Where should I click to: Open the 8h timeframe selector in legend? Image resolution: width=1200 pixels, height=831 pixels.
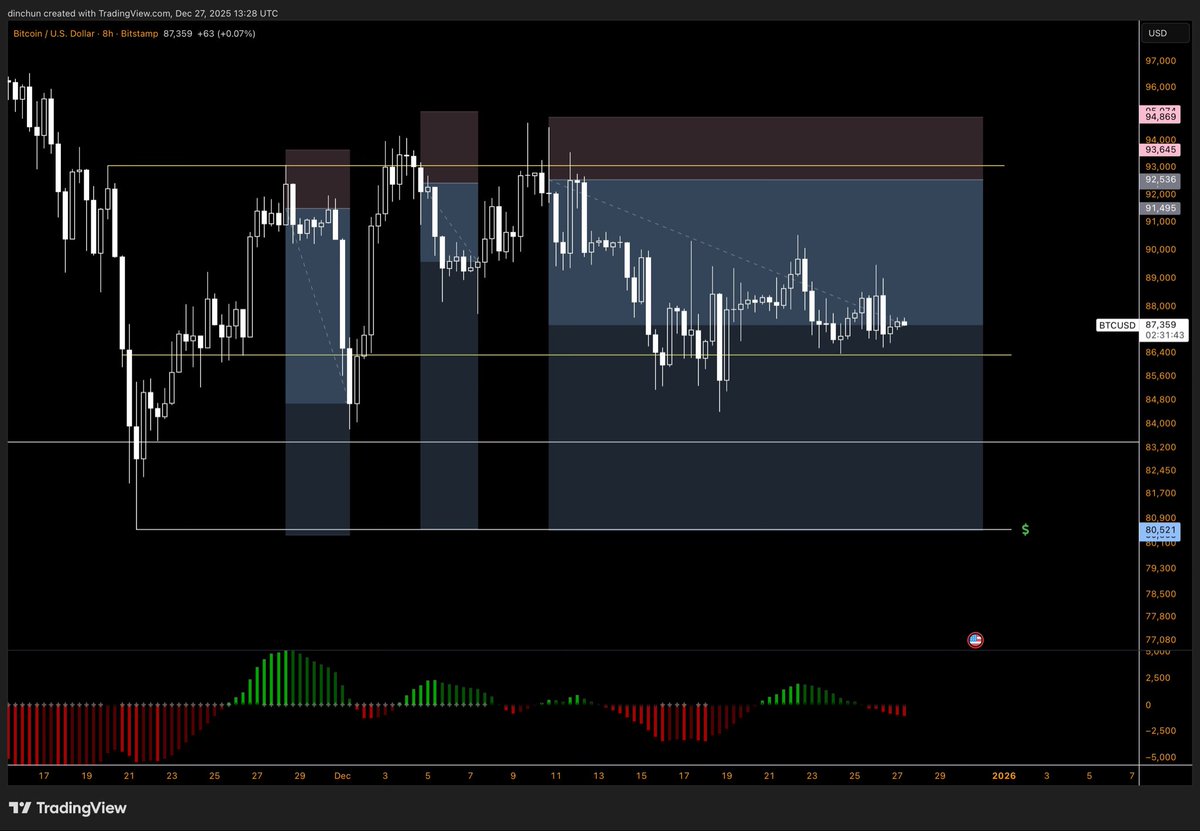(x=107, y=33)
